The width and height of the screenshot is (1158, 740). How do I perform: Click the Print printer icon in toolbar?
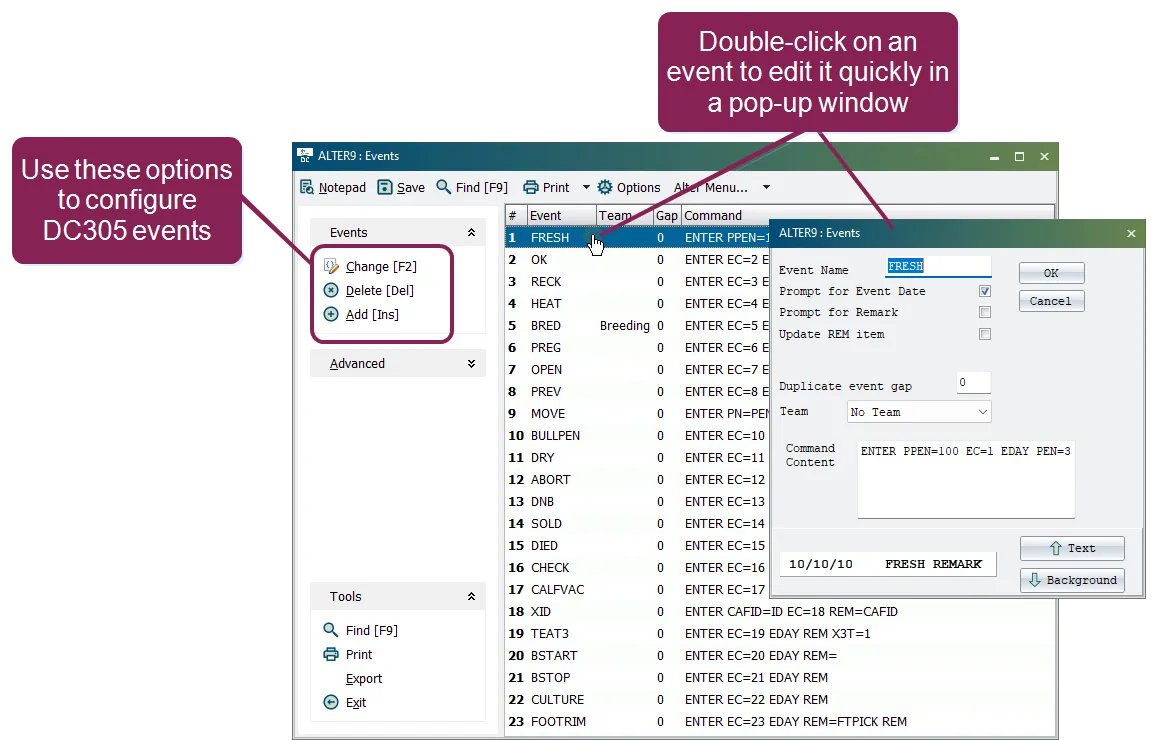point(530,188)
